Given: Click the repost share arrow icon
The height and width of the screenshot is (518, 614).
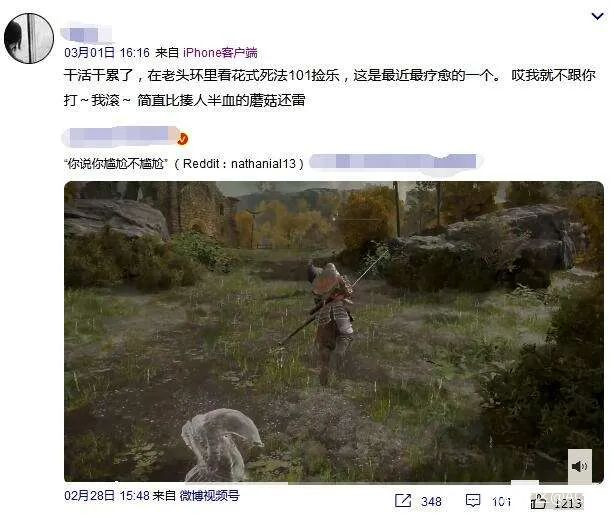Looking at the screenshot, I should point(403,500).
